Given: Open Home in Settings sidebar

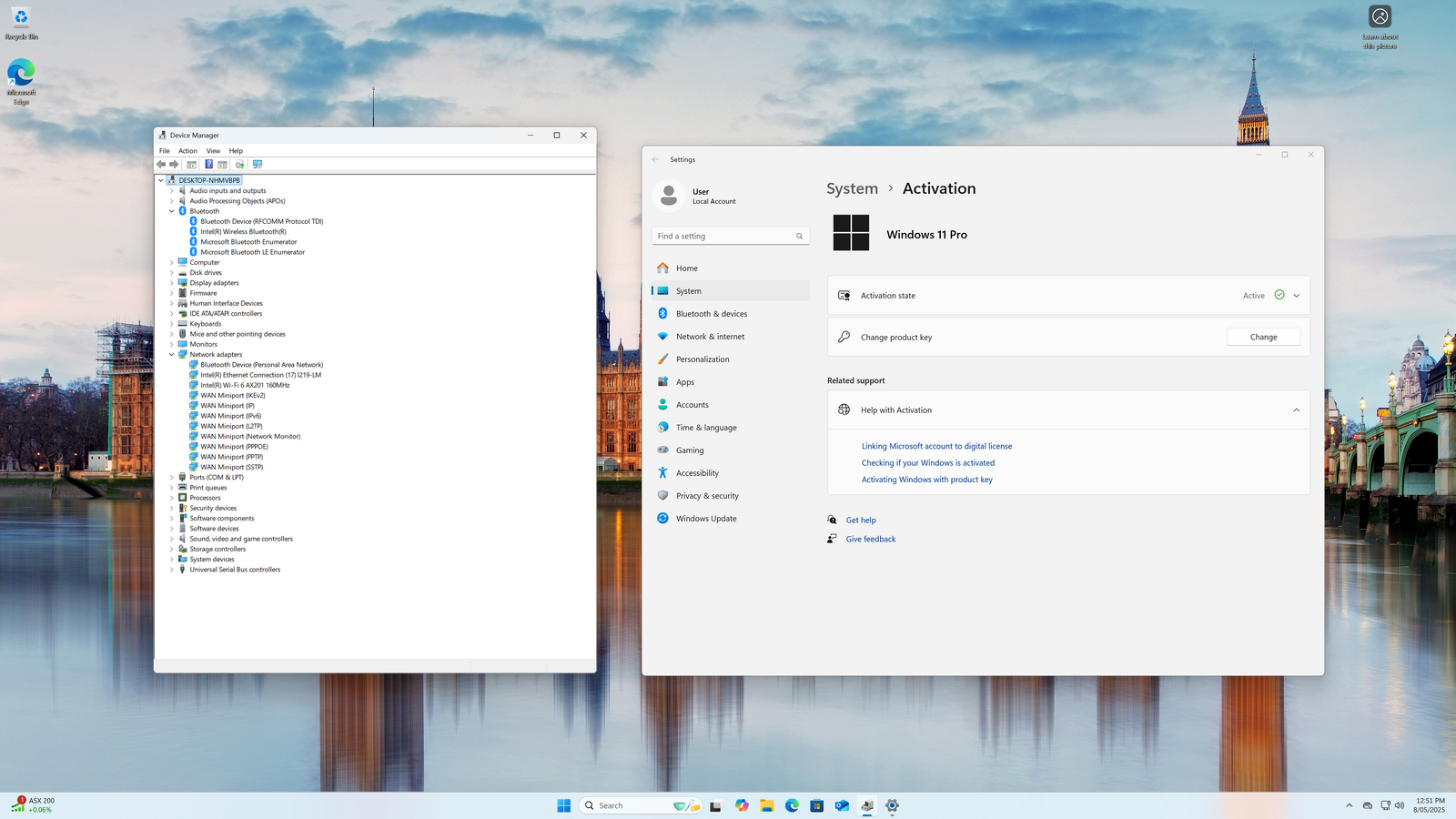Looking at the screenshot, I should [731, 268].
